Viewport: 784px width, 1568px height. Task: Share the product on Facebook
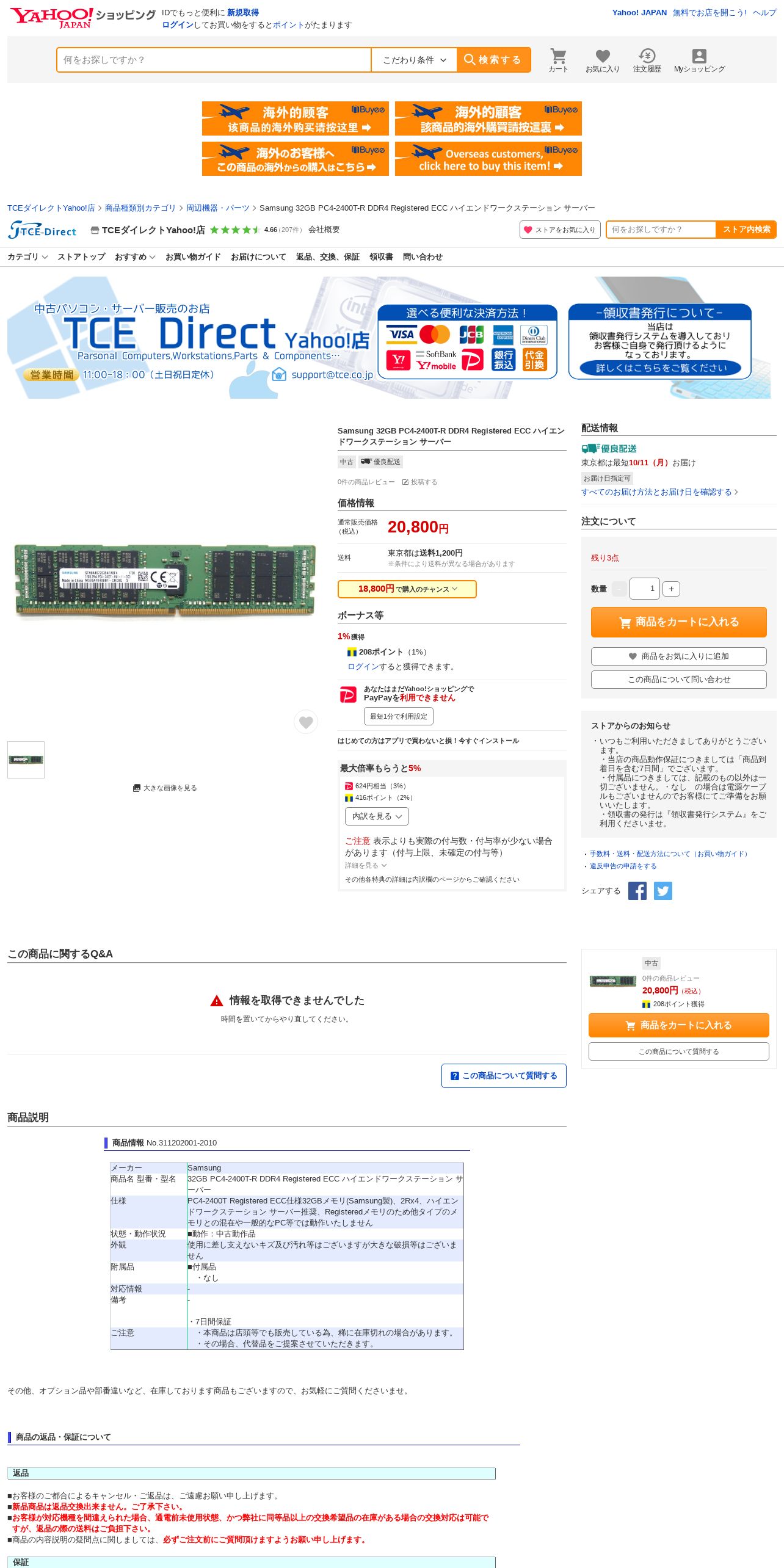tap(637, 891)
